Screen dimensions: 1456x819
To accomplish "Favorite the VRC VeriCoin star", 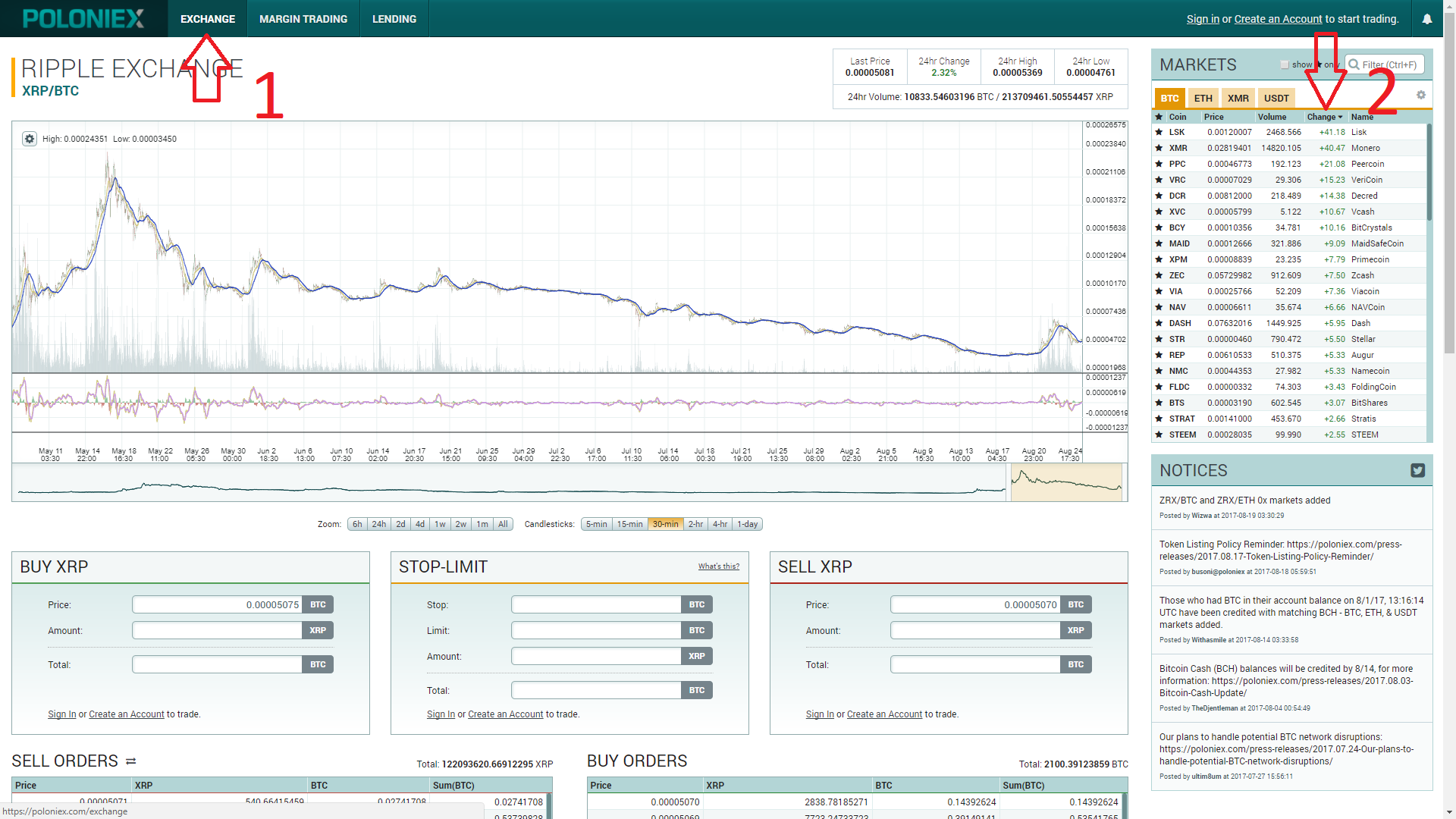I will click(1159, 180).
